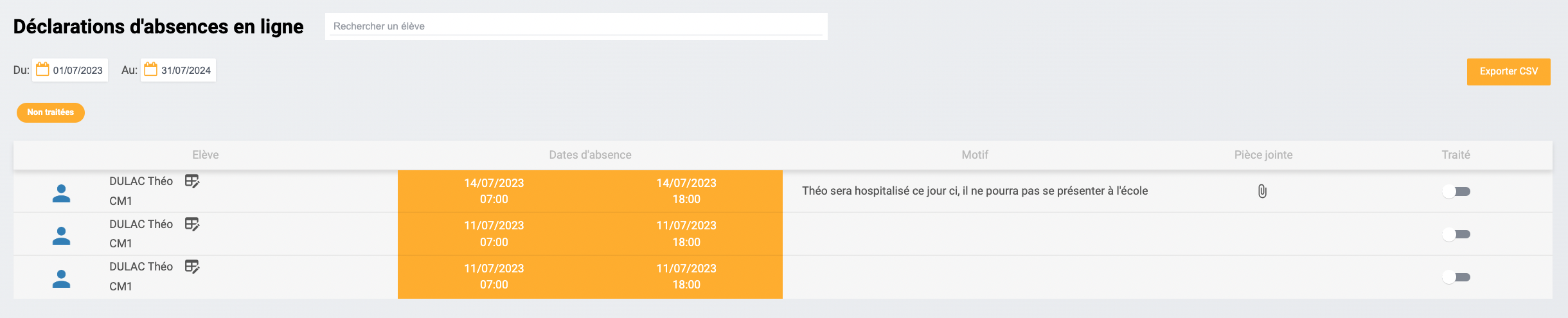Click the edit-table icon in the first DULAC Théo row

(x=192, y=181)
